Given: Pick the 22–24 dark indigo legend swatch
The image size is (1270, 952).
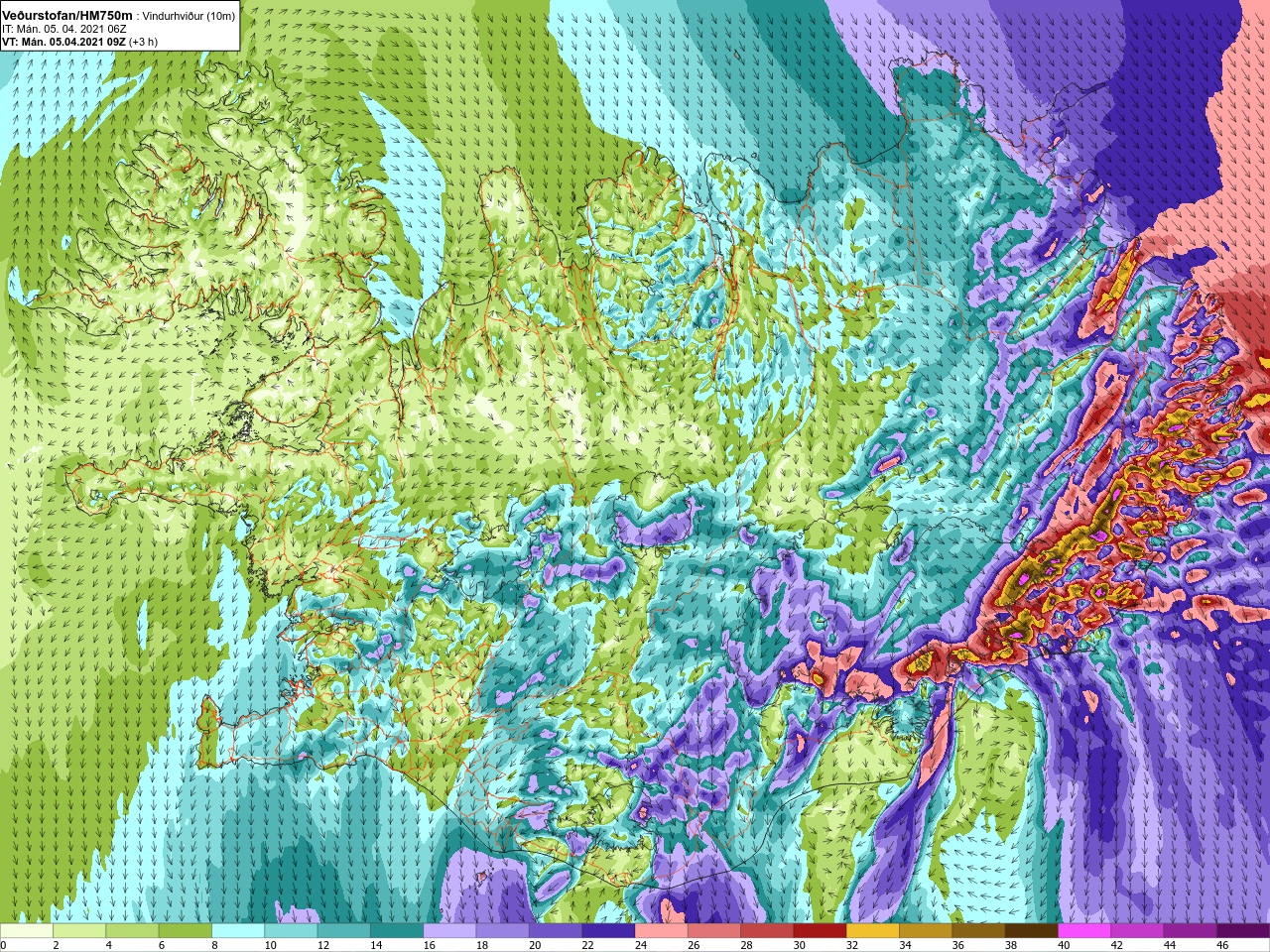Looking at the screenshot, I should [x=608, y=931].
